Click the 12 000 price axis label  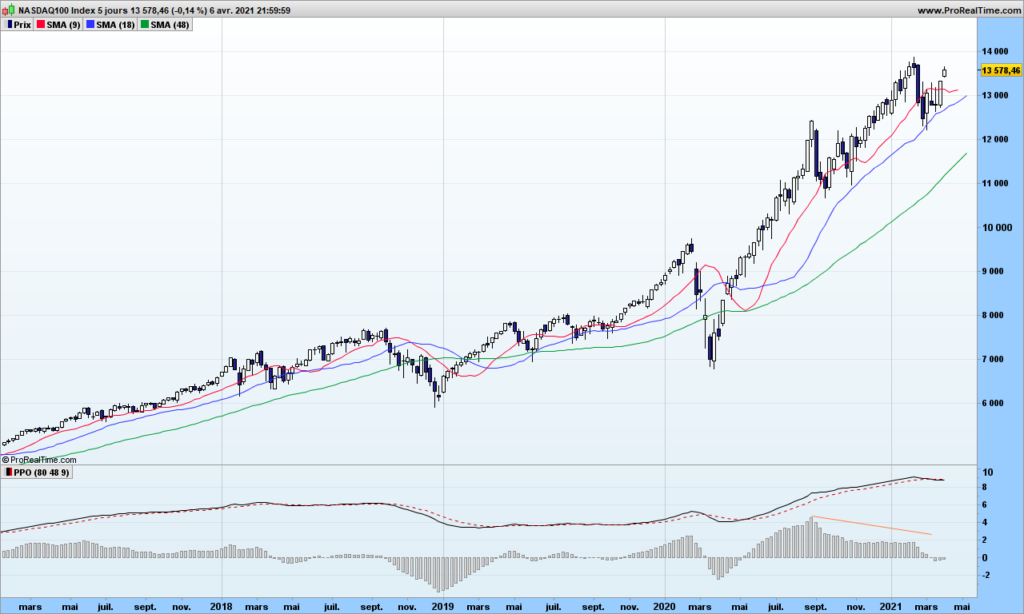tap(995, 140)
